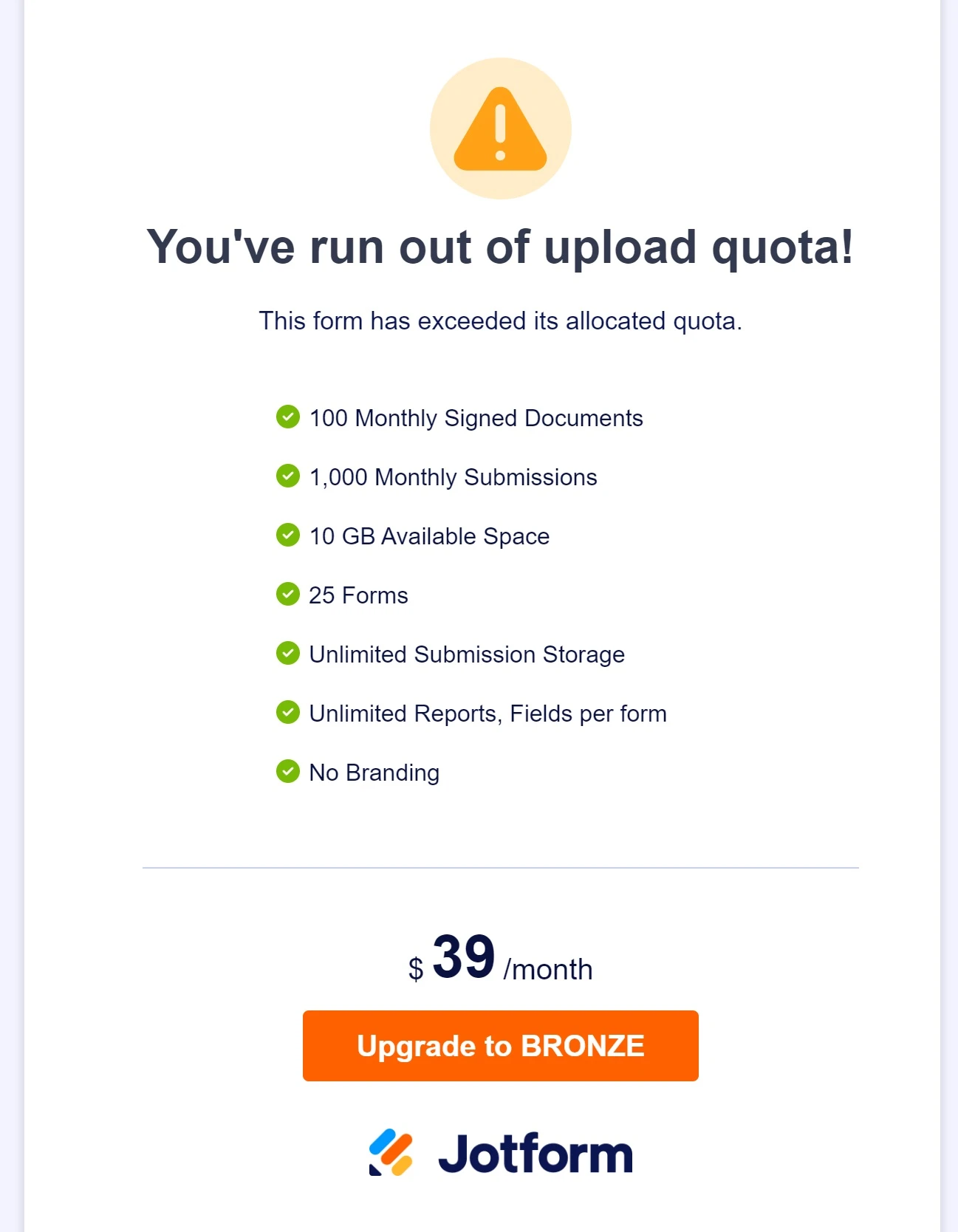958x1232 pixels.
Task: Select the checkmark beside 100 Monthly Signed Documents
Action: (288, 417)
